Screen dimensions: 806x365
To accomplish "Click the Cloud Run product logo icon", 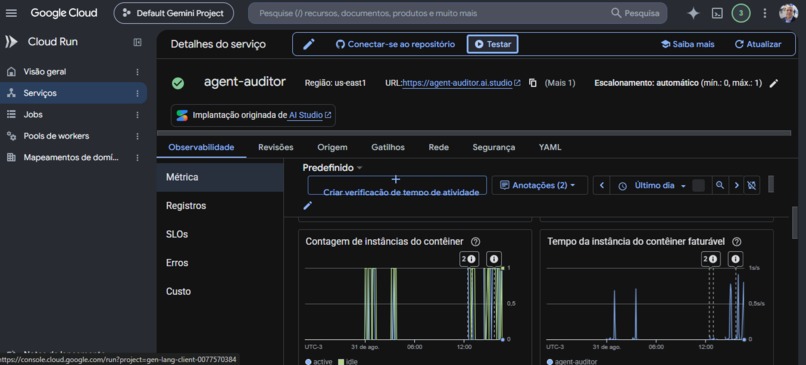I will (x=11, y=42).
